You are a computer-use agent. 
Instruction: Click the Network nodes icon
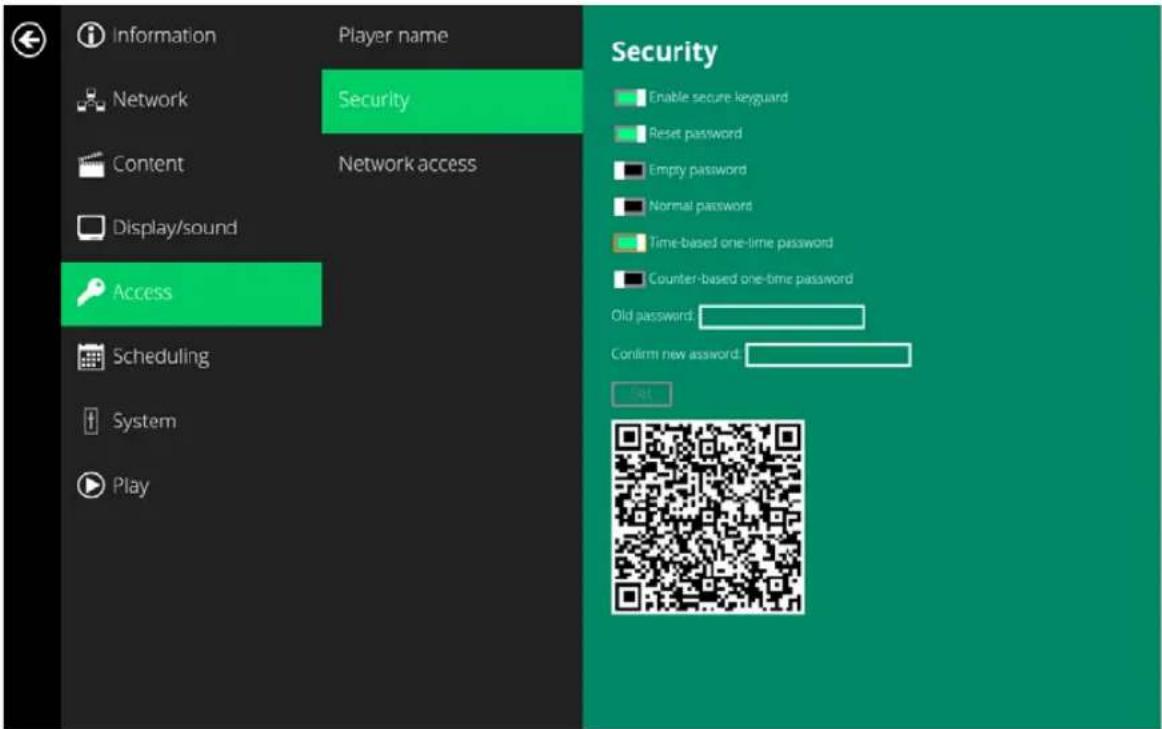click(x=90, y=100)
